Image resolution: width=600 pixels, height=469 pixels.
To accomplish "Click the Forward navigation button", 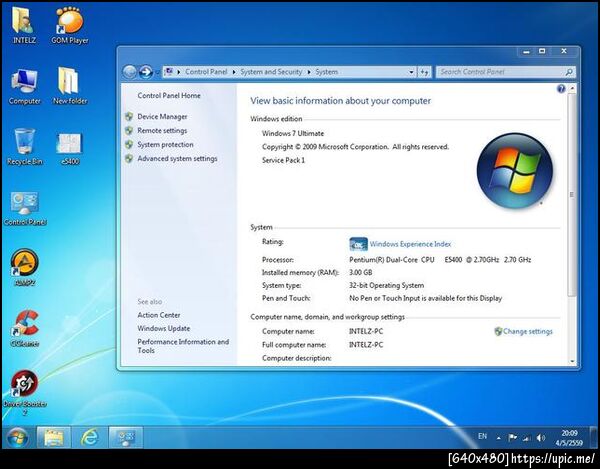I will coord(145,72).
